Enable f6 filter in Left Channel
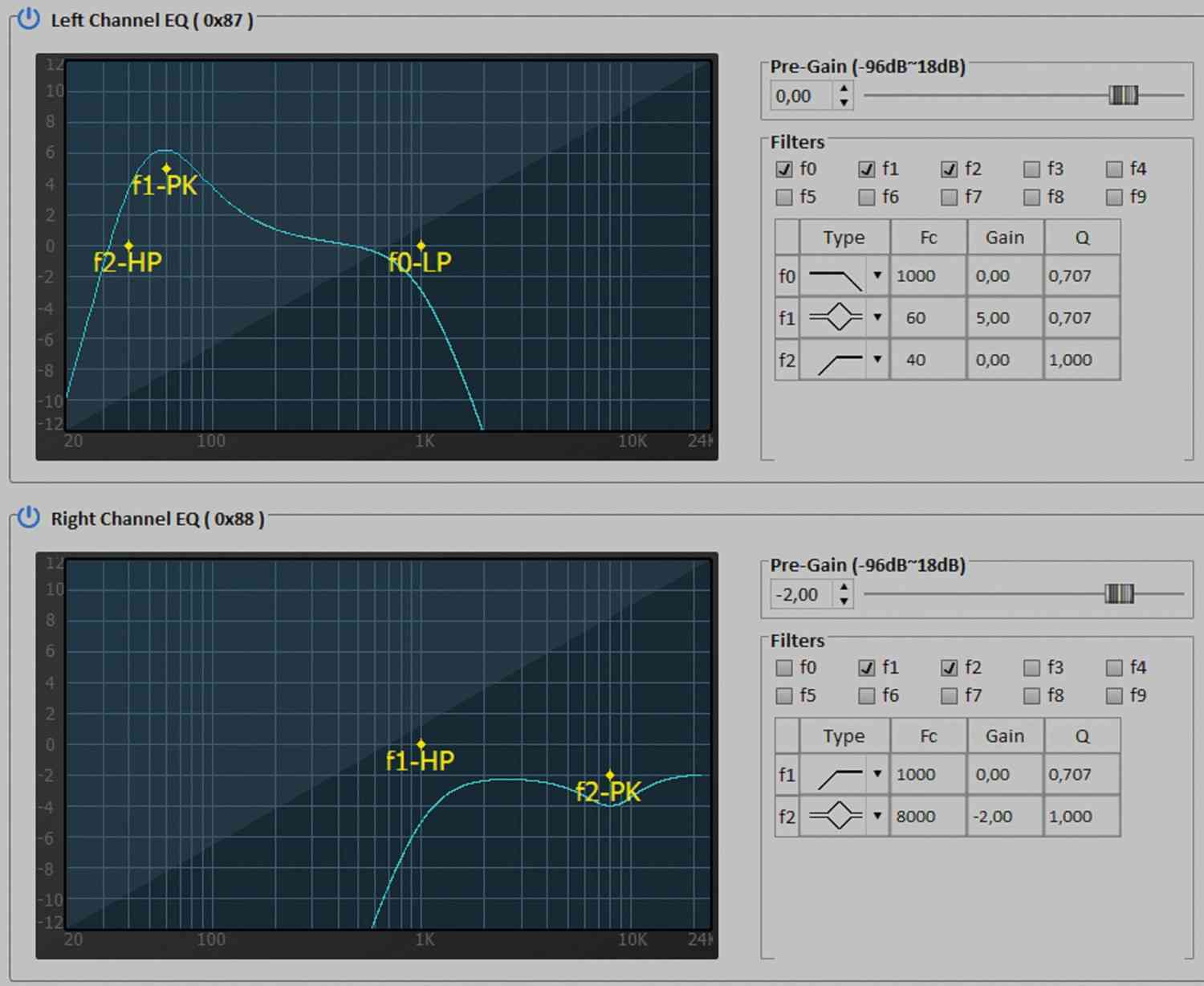 [x=867, y=197]
